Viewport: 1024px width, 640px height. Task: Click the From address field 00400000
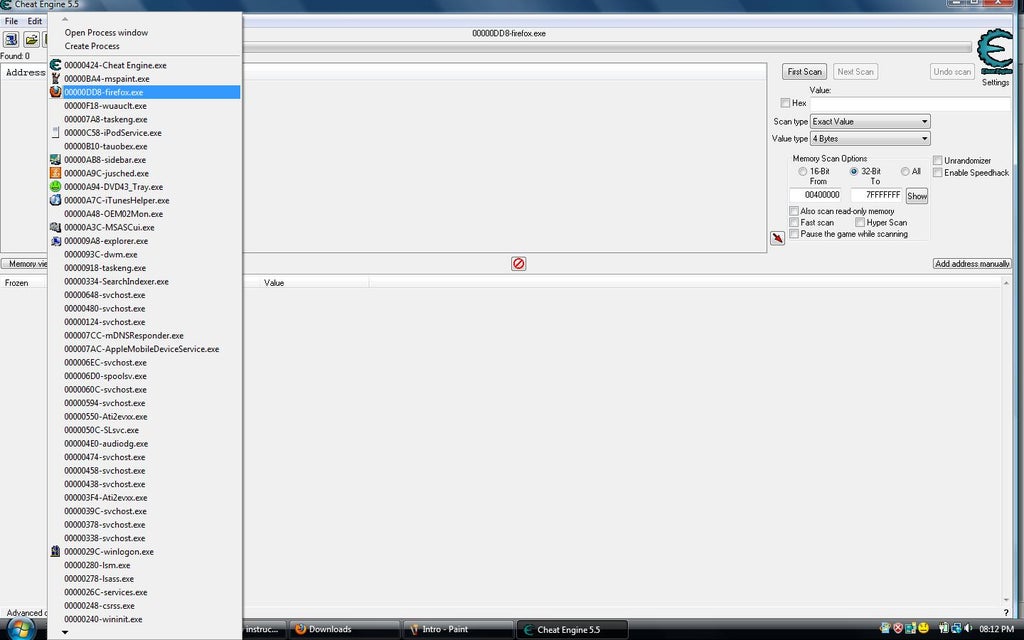pos(815,195)
